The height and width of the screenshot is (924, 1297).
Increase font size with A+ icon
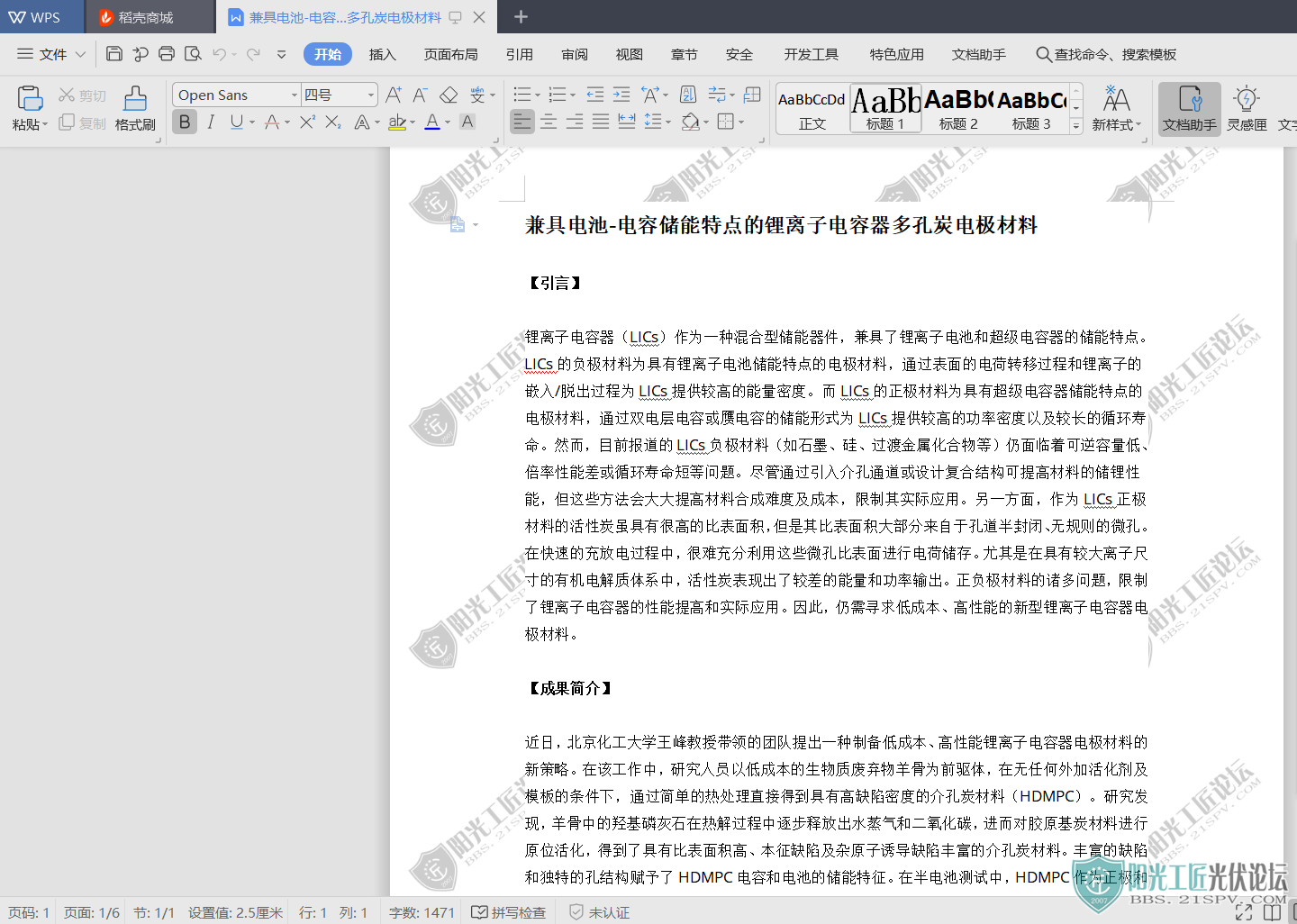coord(394,95)
